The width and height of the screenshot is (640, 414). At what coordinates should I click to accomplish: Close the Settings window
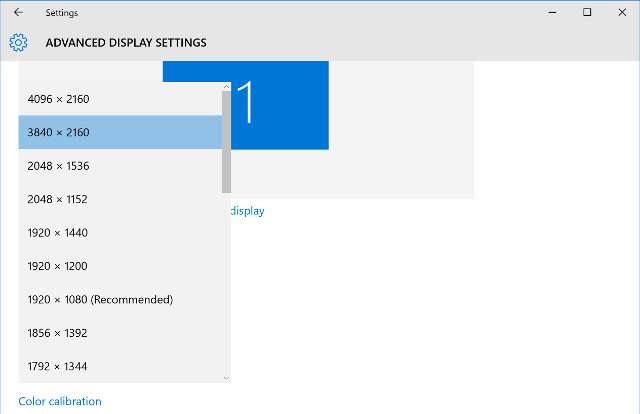[622, 13]
